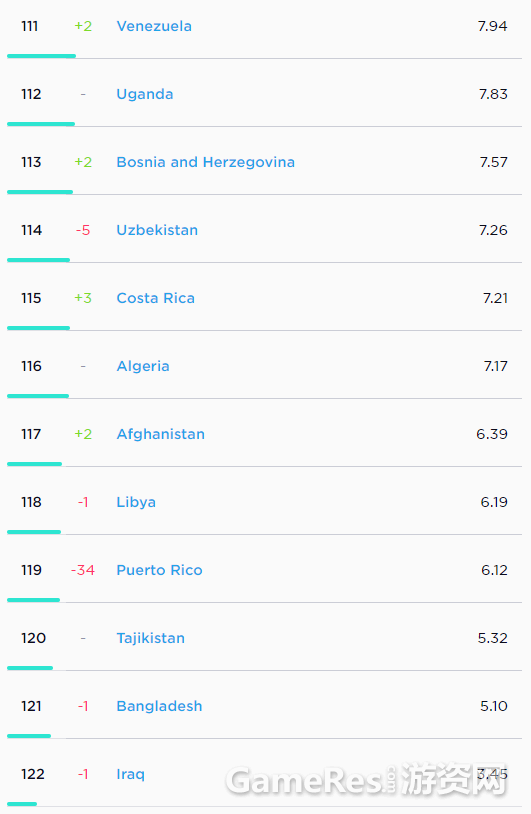This screenshot has height=814, width=531.
Task: Open the Iraq country link
Action: [x=130, y=774]
